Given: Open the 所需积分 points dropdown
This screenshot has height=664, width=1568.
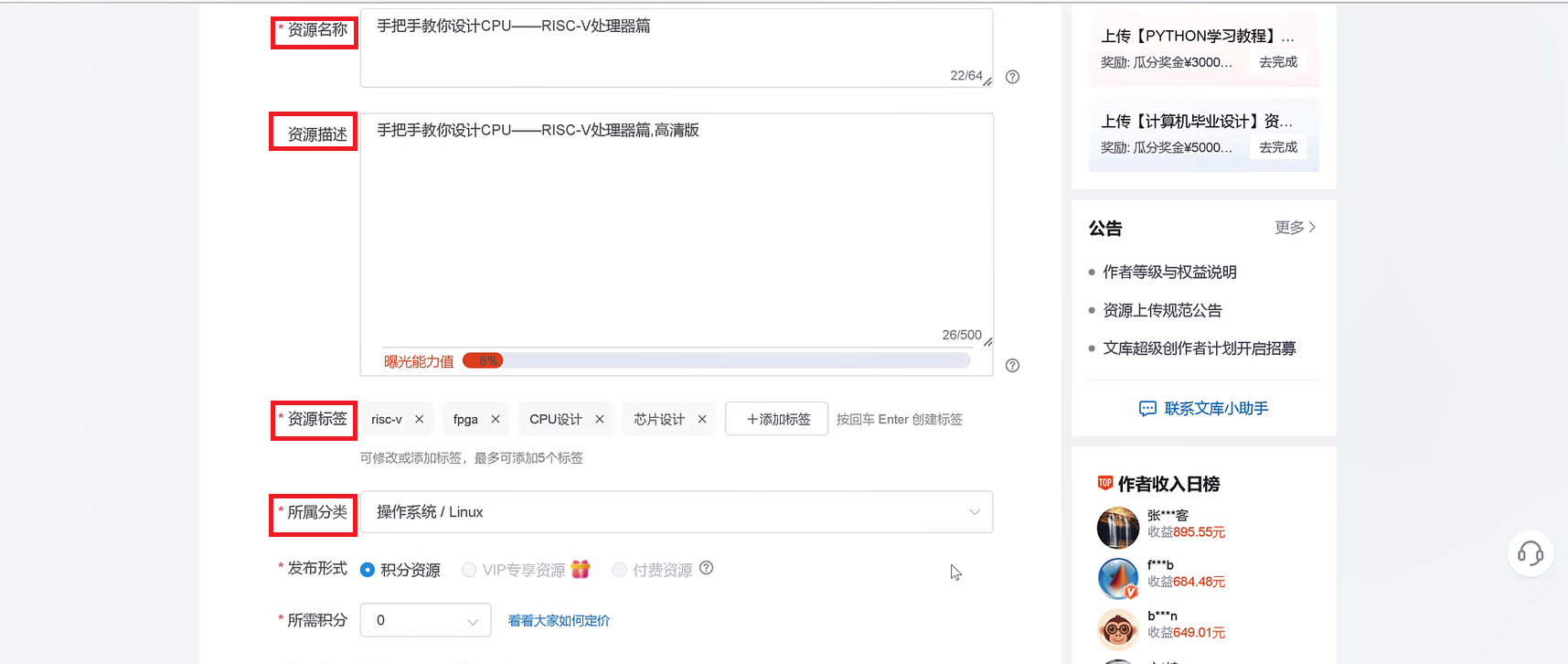Looking at the screenshot, I should [x=426, y=620].
